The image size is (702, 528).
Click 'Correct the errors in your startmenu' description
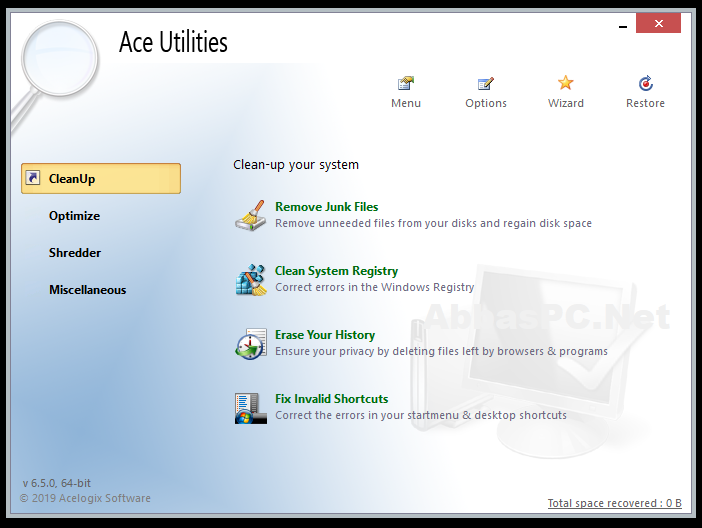click(x=421, y=415)
